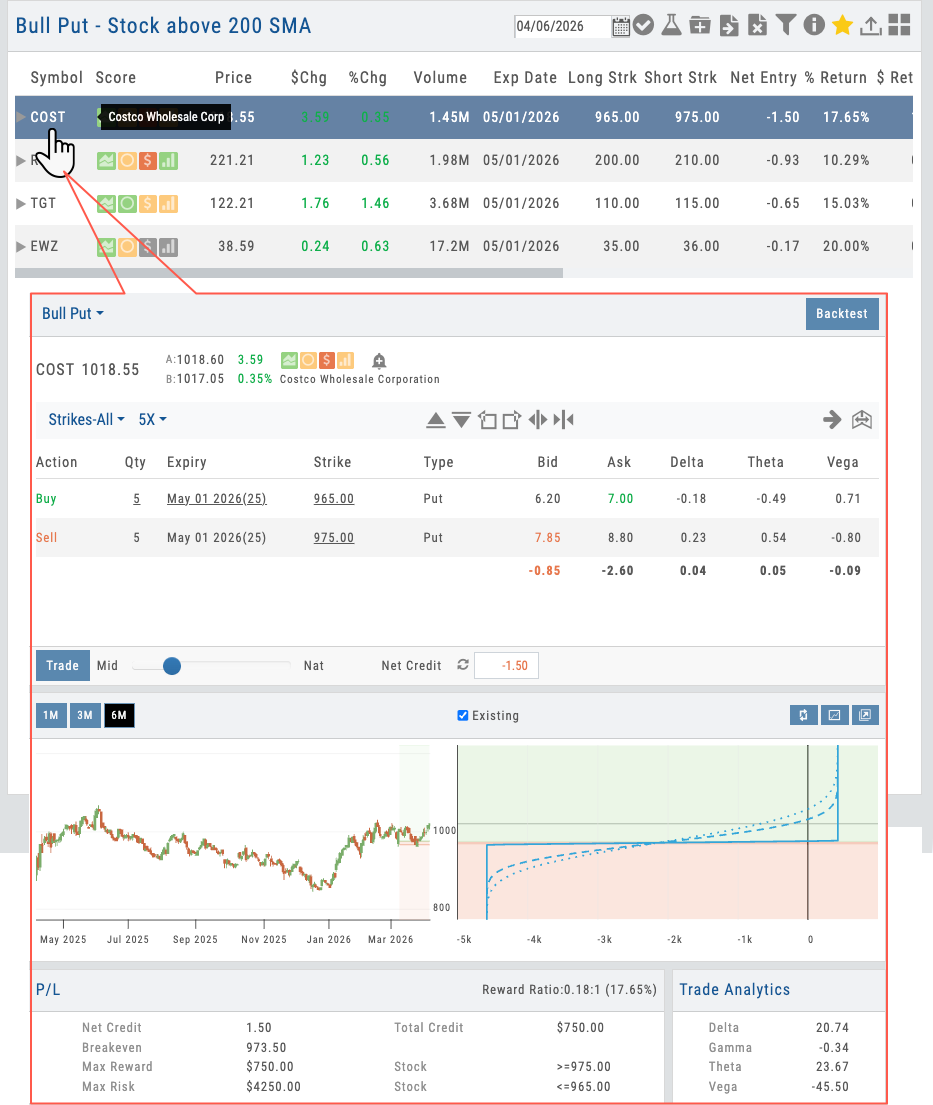Open the flask backtest icon in toolbar

click(x=671, y=26)
